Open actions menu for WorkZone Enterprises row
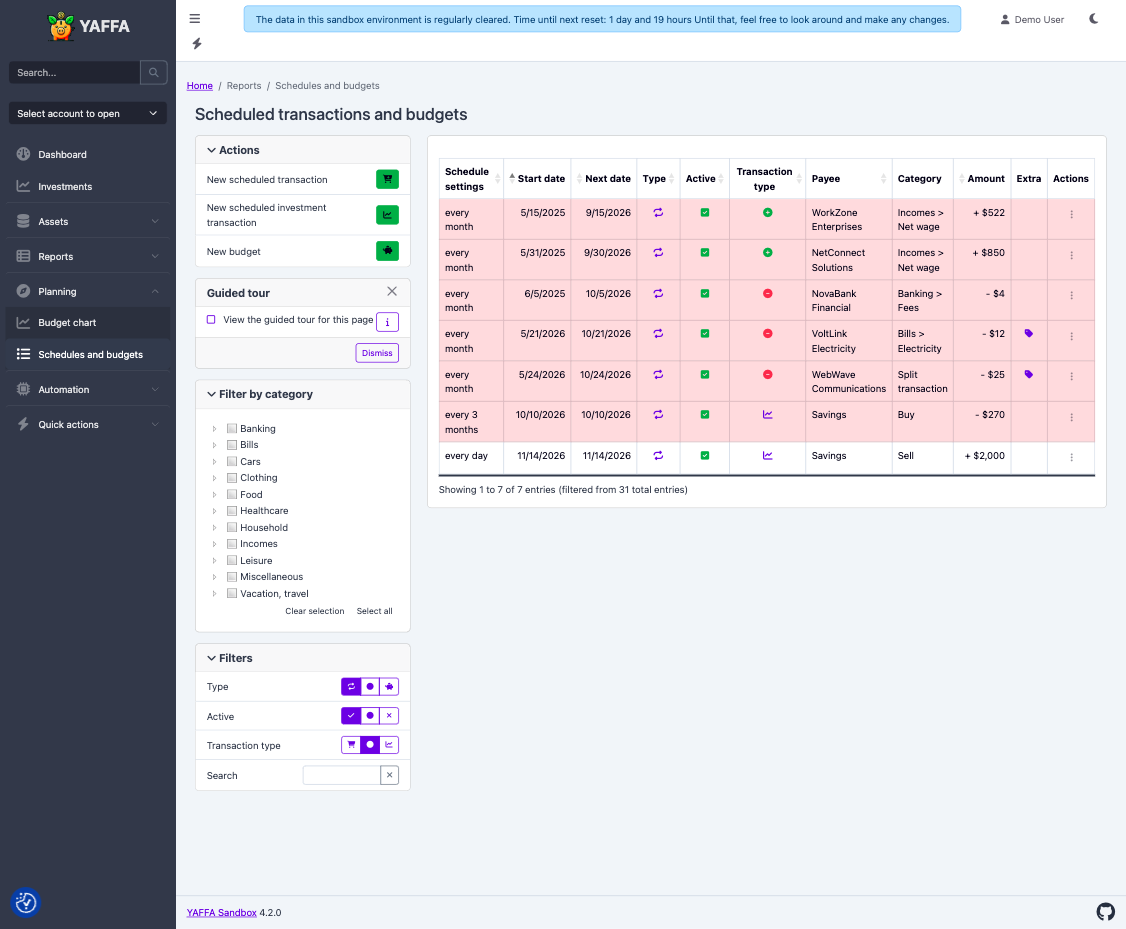This screenshot has height=929, width=1126. 1071,215
